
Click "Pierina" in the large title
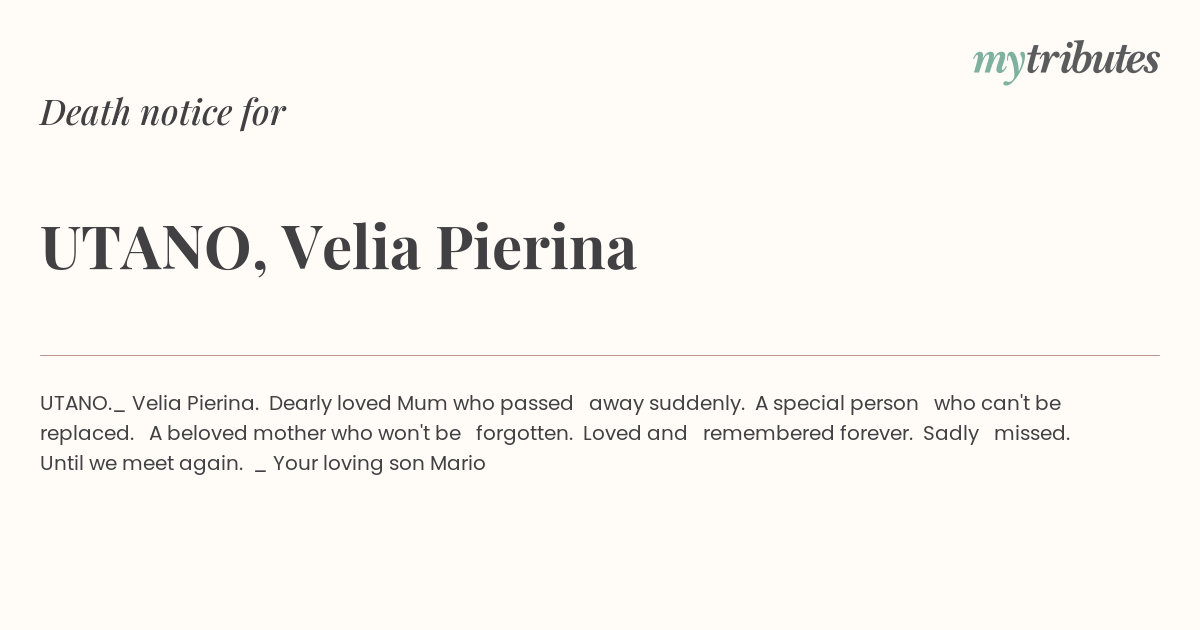pyautogui.click(x=536, y=247)
